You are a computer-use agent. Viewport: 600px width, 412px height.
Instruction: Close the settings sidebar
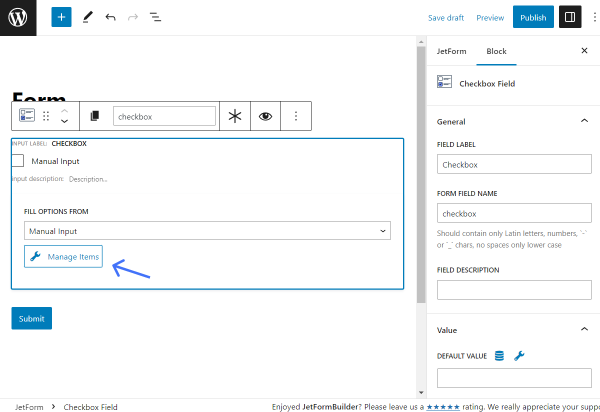click(x=584, y=50)
